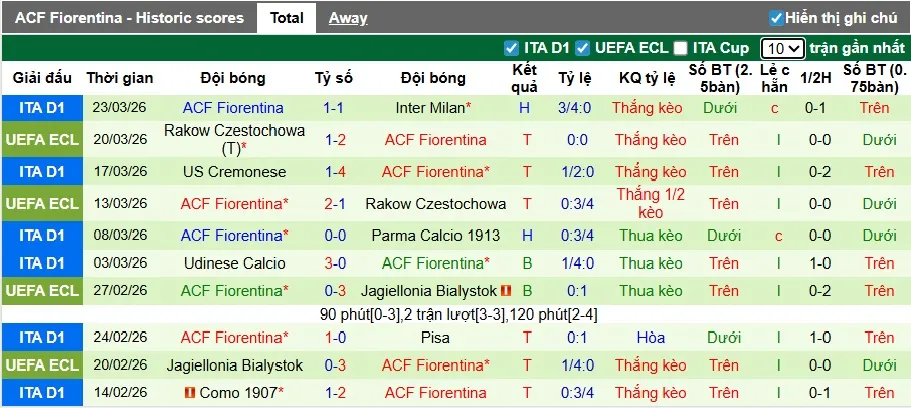Click the 1-4 score against US Cremonese
The image size is (911, 408).
coord(334,172)
